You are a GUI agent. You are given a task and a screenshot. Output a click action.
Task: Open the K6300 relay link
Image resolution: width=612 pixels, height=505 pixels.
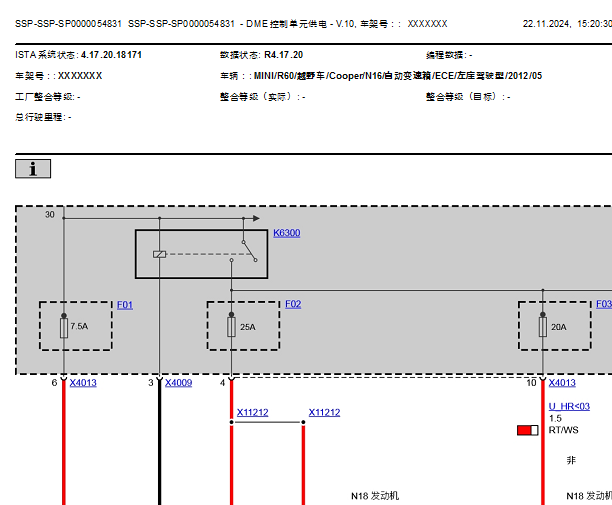pyautogui.click(x=286, y=233)
